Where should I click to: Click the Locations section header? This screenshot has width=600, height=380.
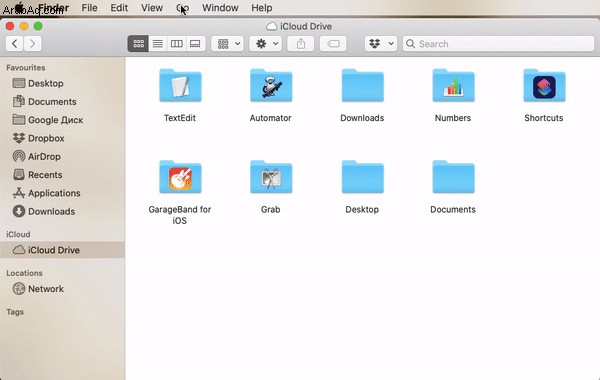point(24,273)
